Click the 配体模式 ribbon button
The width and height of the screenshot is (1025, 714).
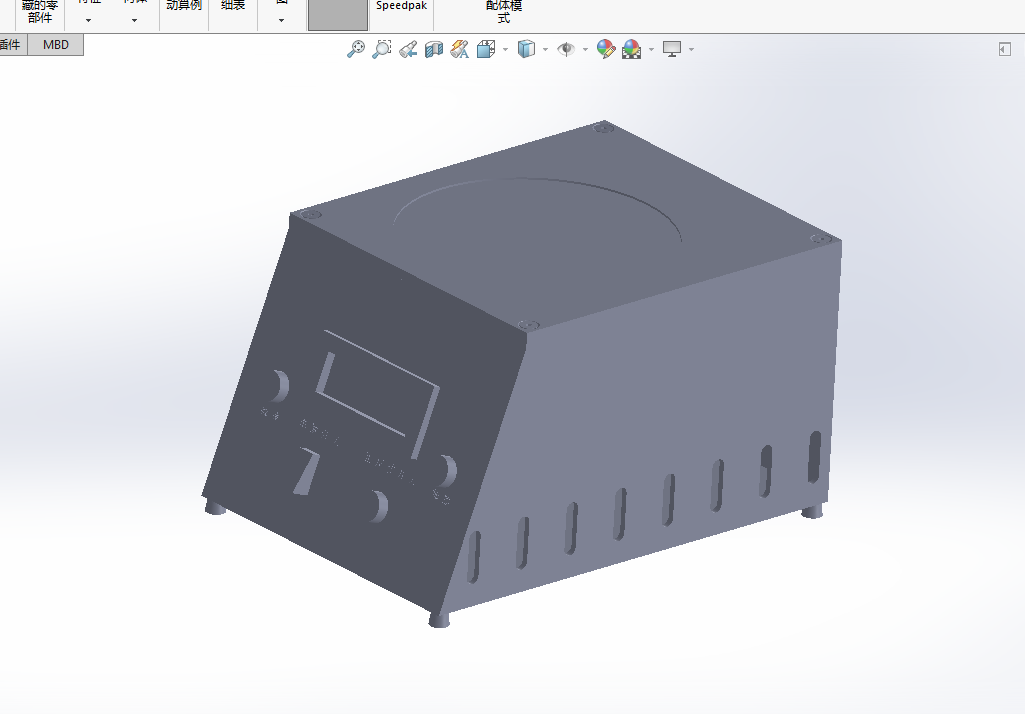click(x=504, y=12)
